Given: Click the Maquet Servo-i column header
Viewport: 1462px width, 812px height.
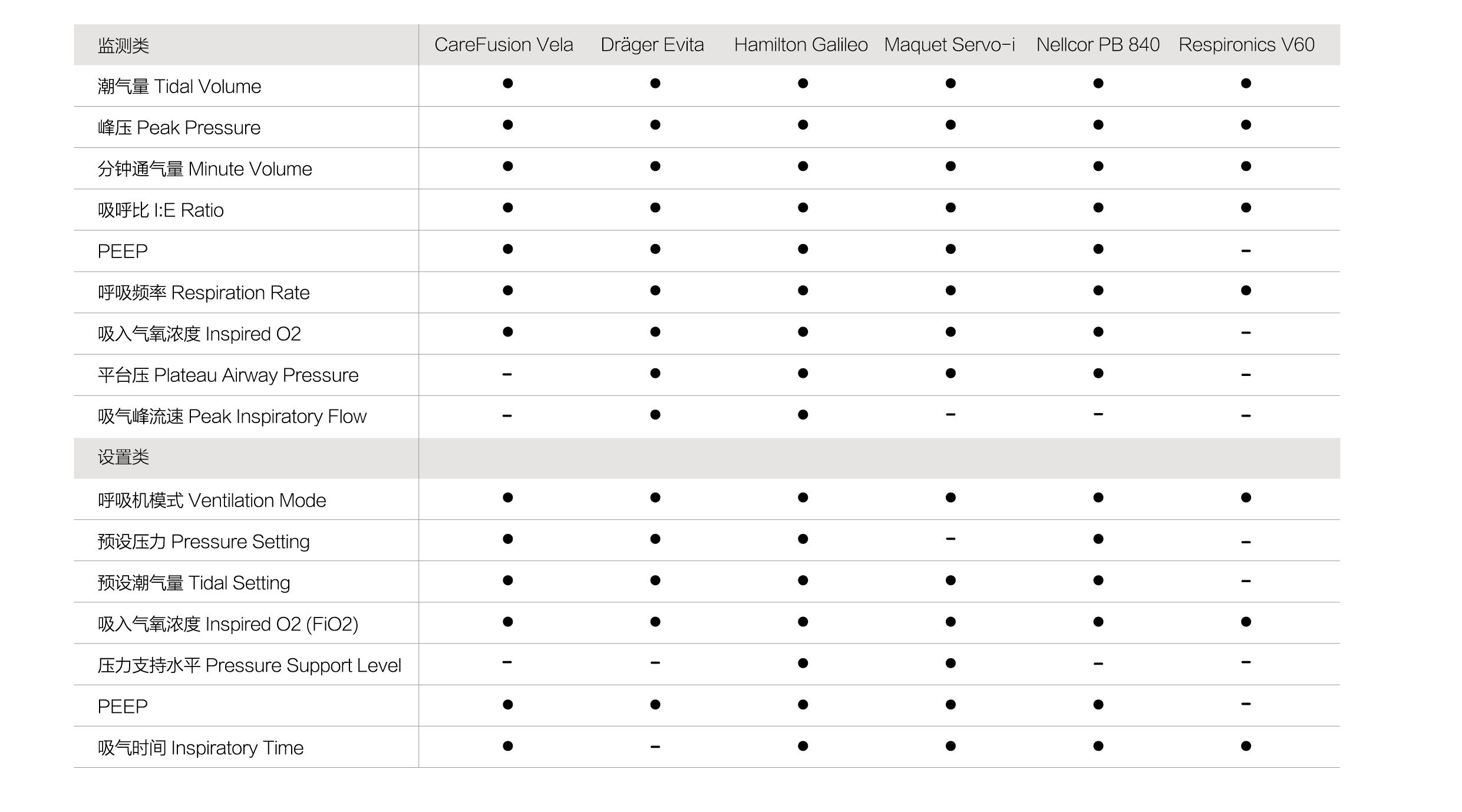Looking at the screenshot, I should click(x=949, y=45).
